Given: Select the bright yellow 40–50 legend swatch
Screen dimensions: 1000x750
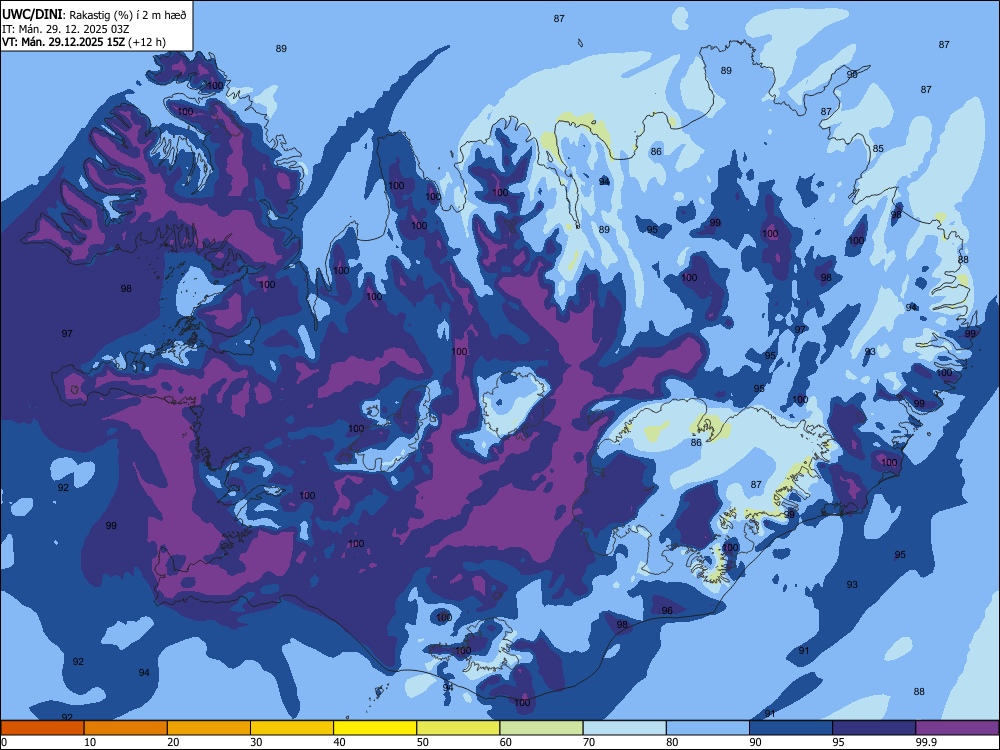Looking at the screenshot, I should [x=375, y=728].
